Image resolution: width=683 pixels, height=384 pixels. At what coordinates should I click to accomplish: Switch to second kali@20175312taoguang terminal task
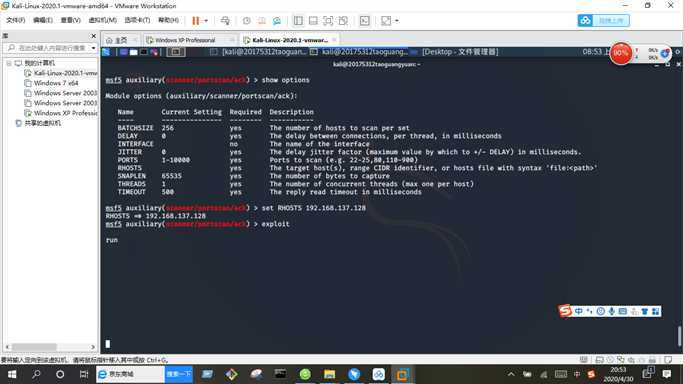pos(359,52)
